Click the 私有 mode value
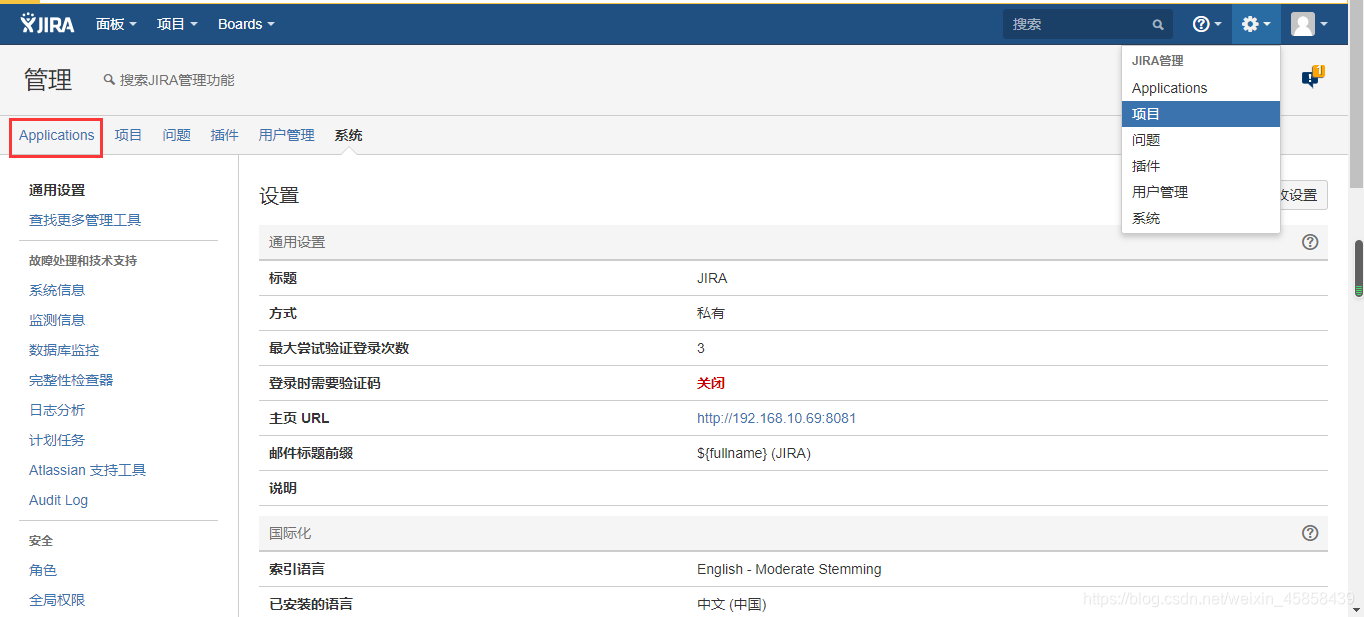Viewport: 1364px width, 617px height. 711,313
